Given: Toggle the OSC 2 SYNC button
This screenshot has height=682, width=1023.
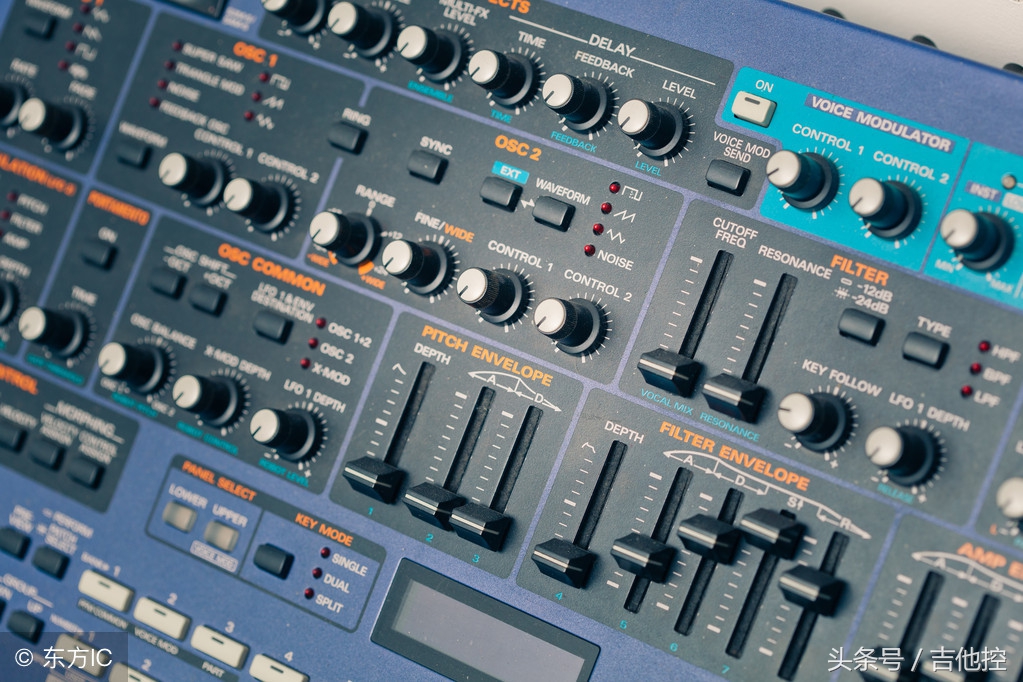Looking at the screenshot, I should (x=427, y=166).
